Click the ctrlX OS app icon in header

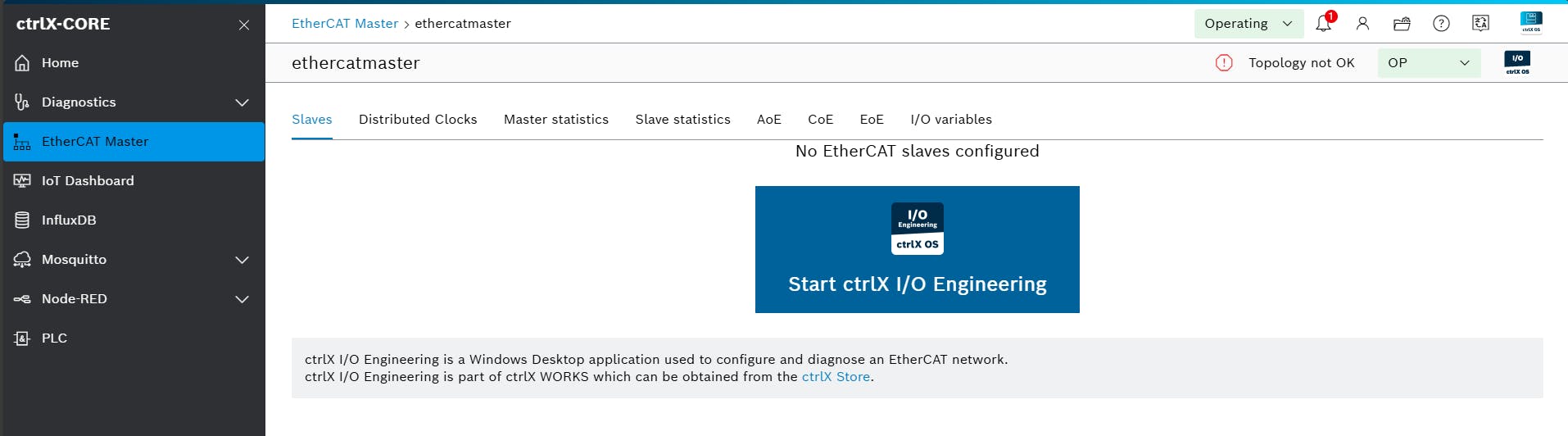pyautogui.click(x=1531, y=22)
